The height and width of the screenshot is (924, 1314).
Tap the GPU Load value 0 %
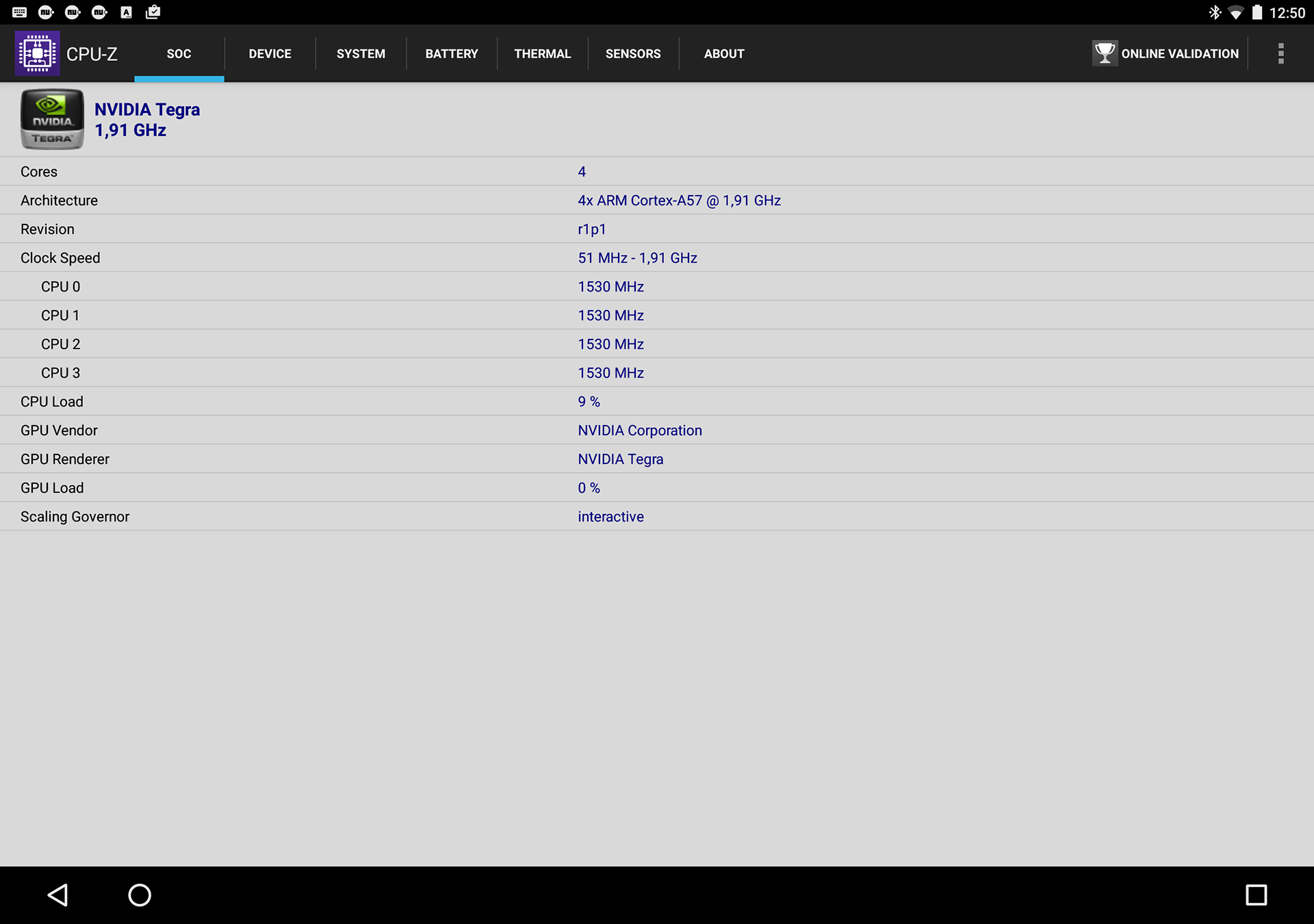tap(589, 488)
